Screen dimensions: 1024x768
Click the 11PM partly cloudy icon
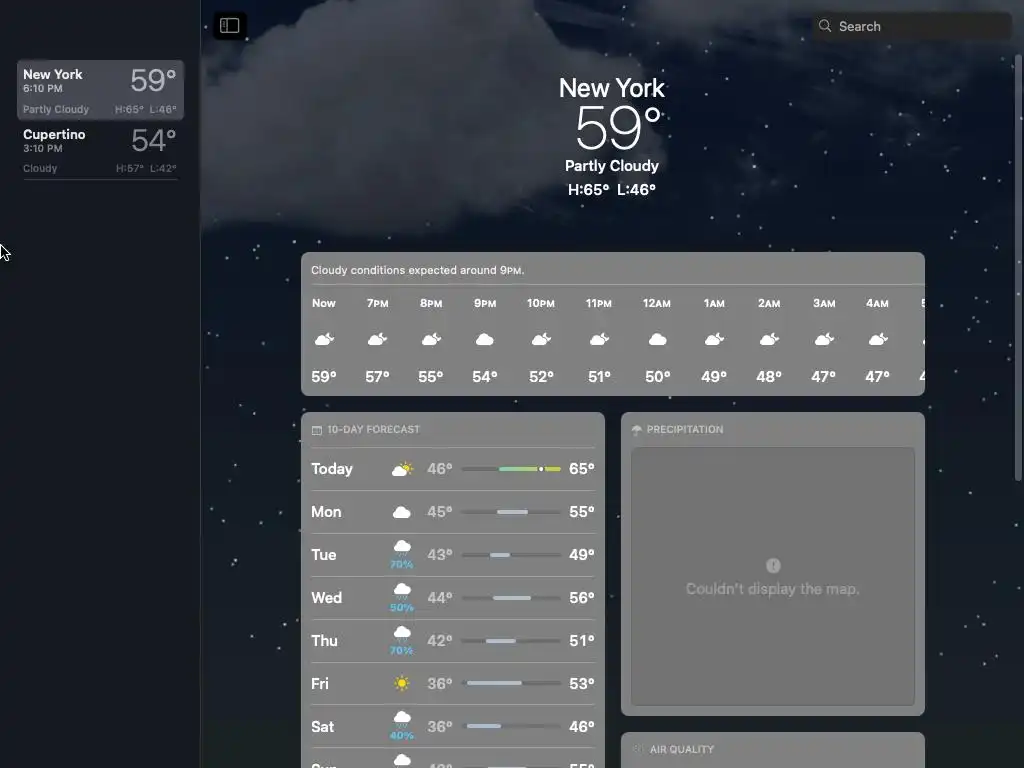click(599, 339)
